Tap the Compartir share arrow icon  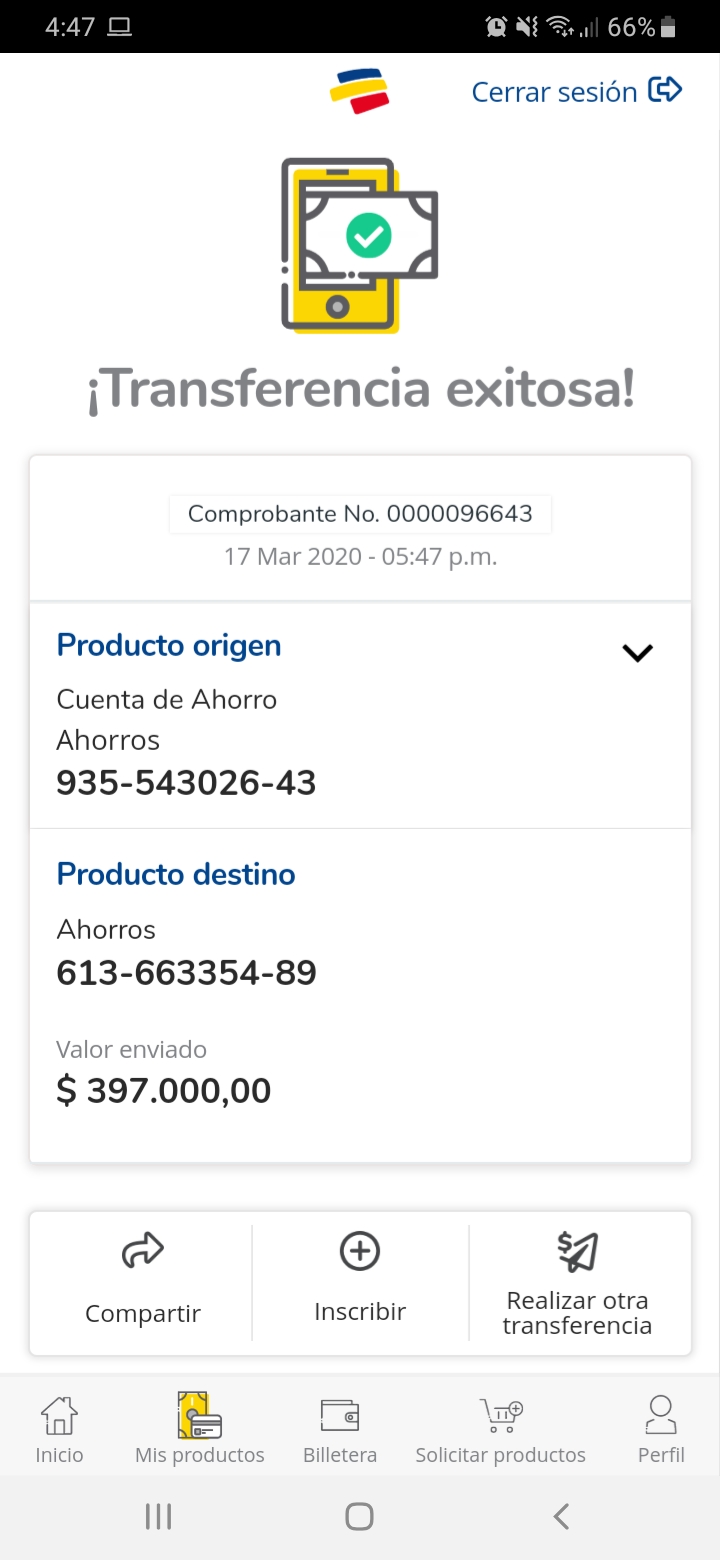coord(143,1251)
